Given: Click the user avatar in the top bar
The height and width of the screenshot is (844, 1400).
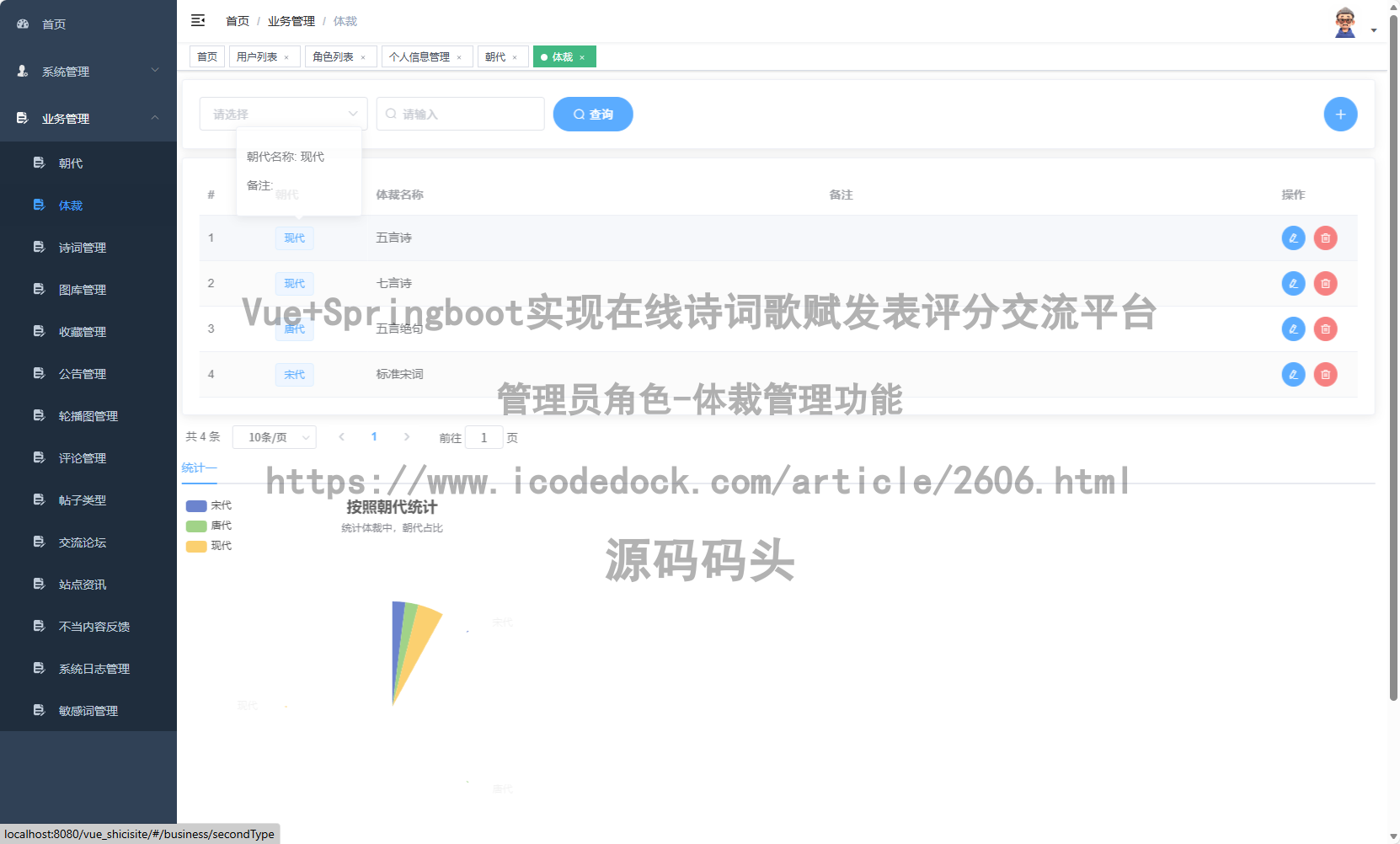Looking at the screenshot, I should coord(1344,21).
